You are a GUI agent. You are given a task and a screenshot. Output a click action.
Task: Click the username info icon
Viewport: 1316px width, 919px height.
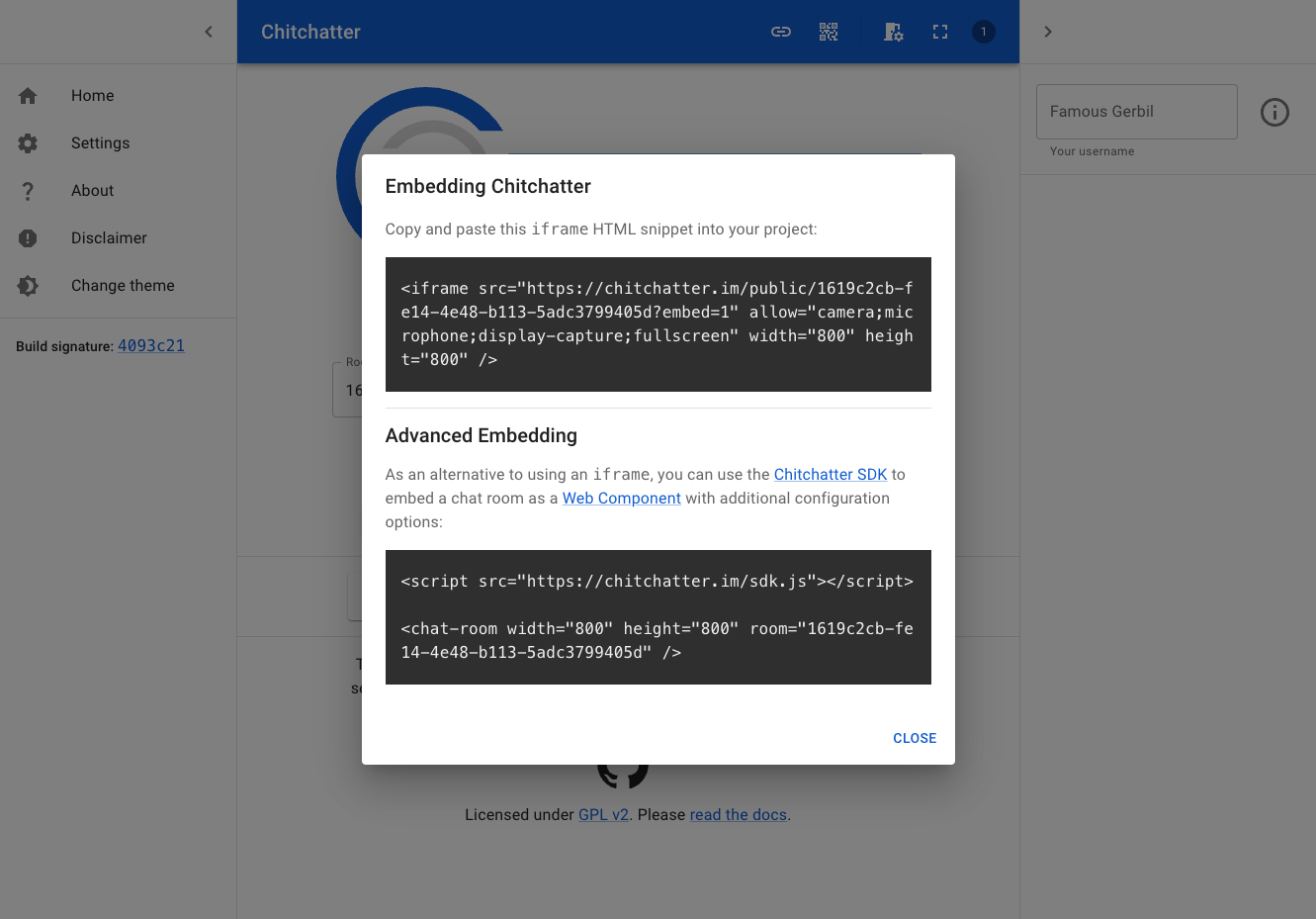pos(1274,112)
